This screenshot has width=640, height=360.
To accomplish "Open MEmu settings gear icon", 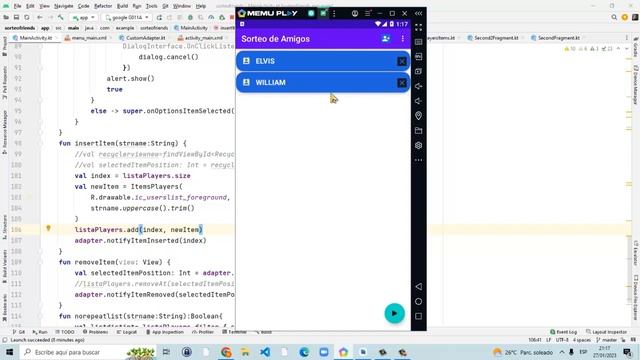I will (x=418, y=145).
